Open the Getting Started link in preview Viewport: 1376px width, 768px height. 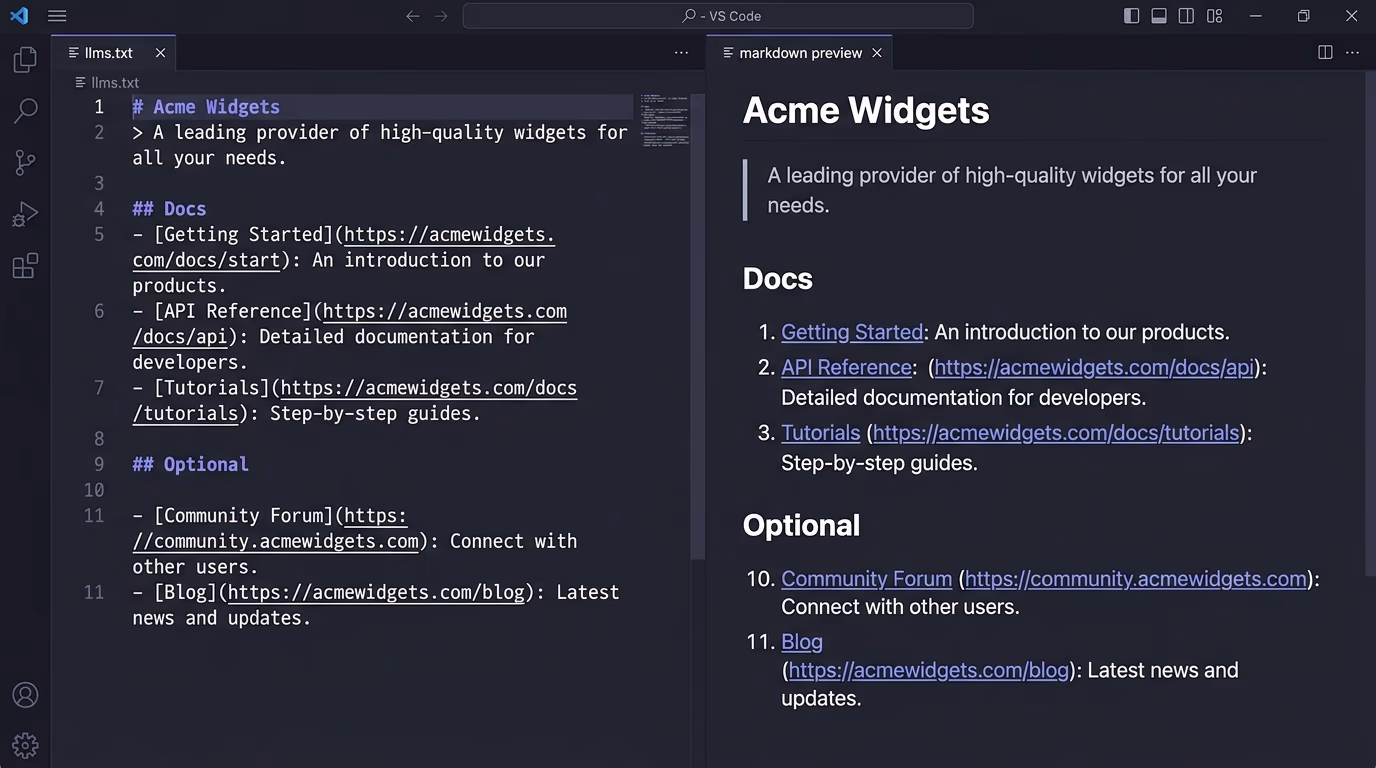pyautogui.click(x=852, y=332)
